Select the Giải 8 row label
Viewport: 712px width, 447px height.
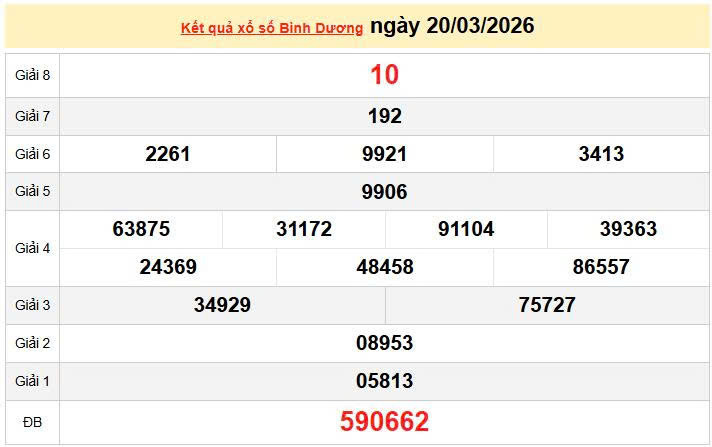[x=32, y=75]
